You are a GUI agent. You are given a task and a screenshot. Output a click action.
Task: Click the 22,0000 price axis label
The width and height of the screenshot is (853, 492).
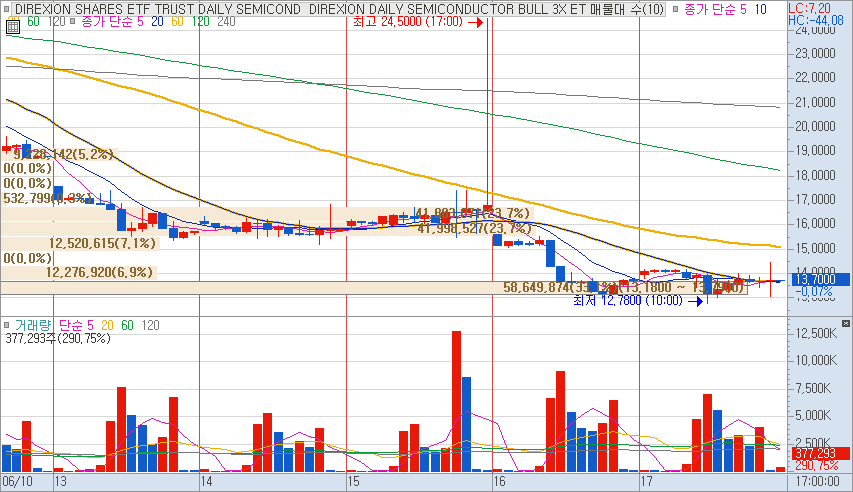click(815, 77)
